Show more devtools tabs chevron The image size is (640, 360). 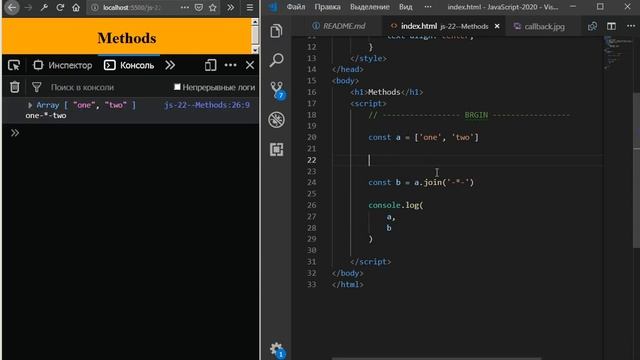coord(170,65)
